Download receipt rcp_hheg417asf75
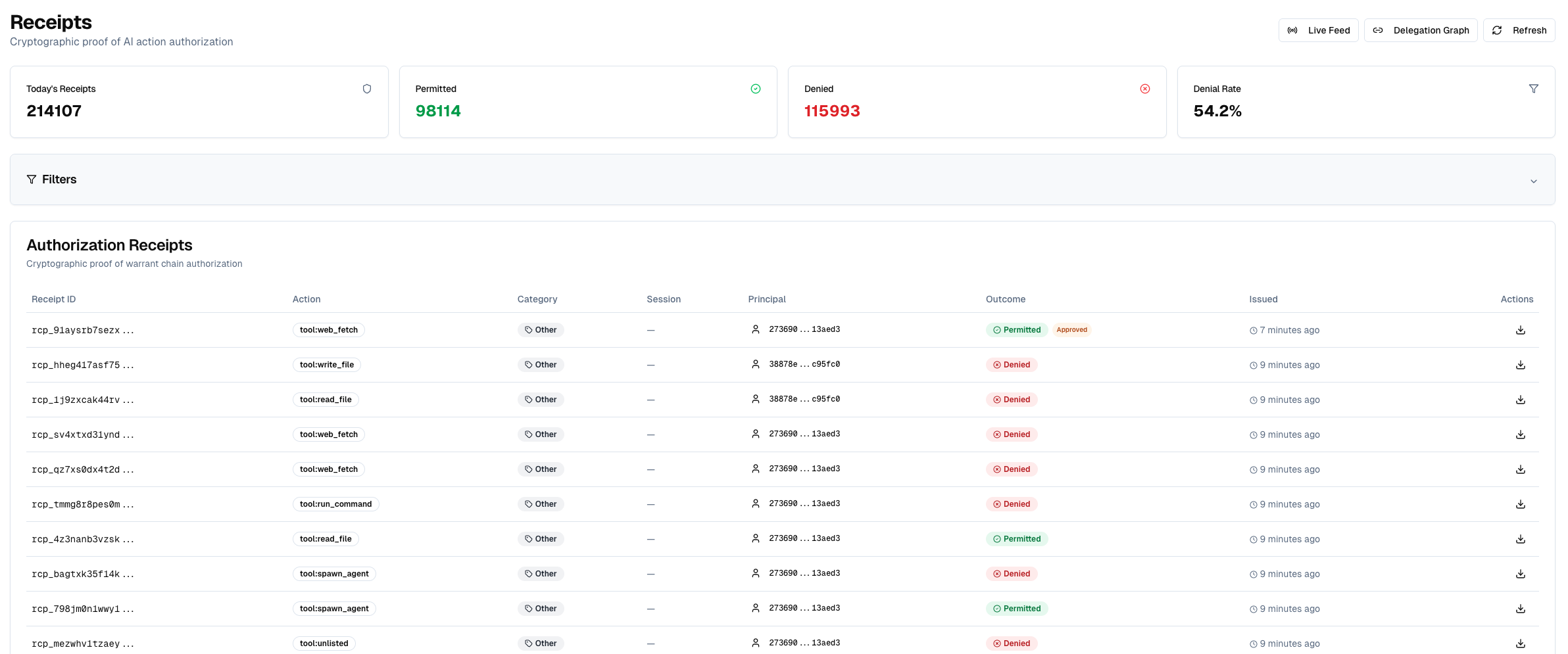 click(x=1521, y=365)
